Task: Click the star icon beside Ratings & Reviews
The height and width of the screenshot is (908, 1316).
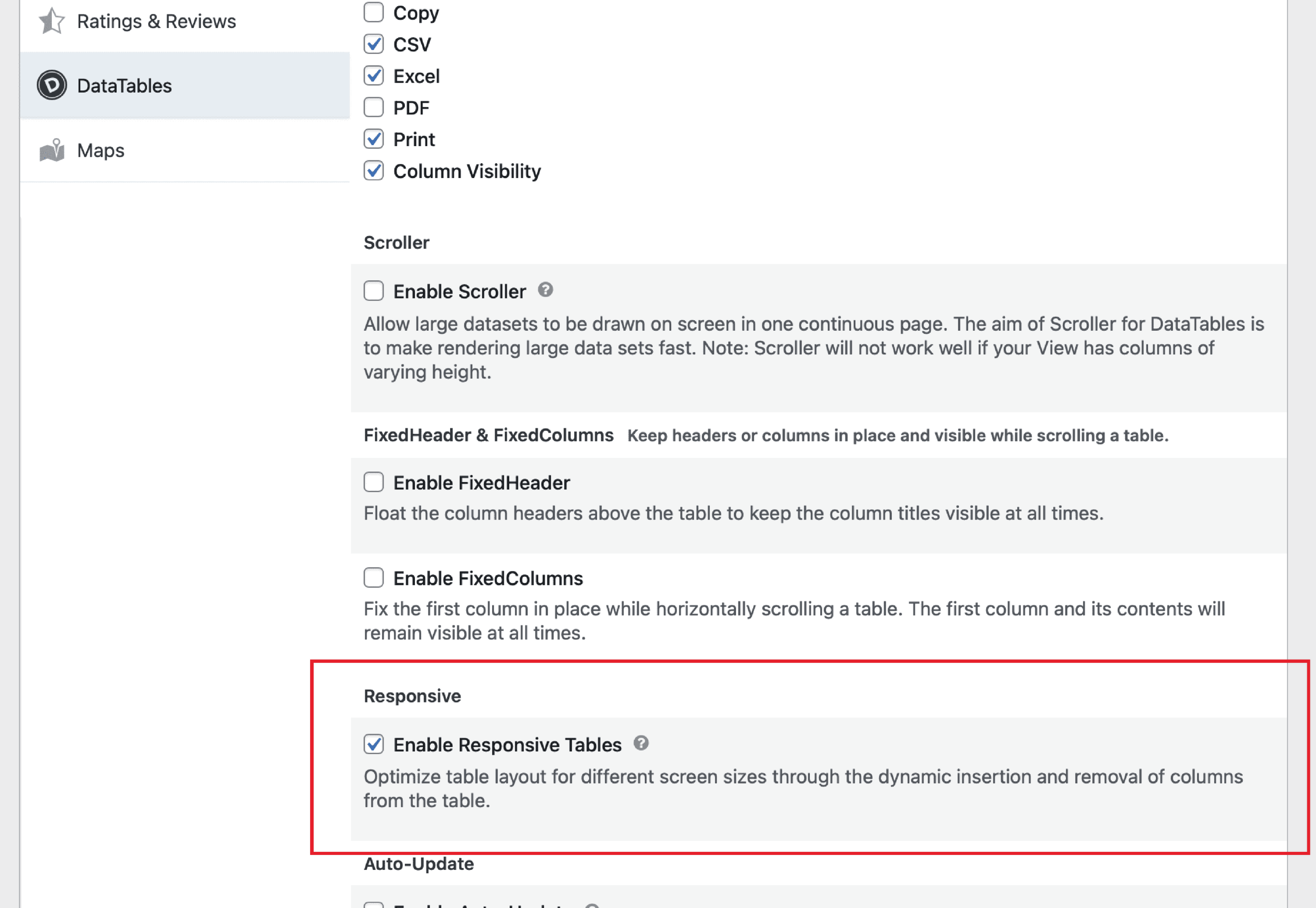Action: coord(52,21)
